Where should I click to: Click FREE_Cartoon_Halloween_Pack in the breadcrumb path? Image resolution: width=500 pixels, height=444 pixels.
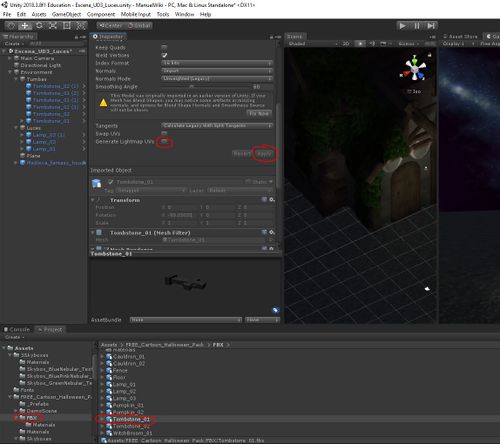click(x=165, y=345)
